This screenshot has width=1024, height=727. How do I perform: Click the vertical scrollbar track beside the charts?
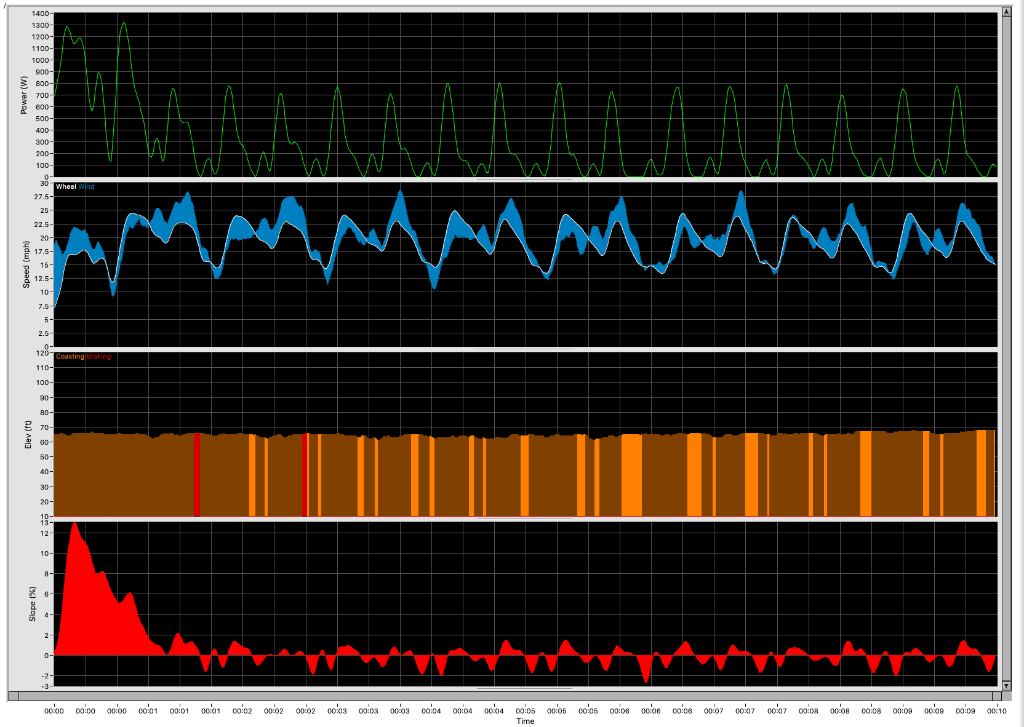1006,349
